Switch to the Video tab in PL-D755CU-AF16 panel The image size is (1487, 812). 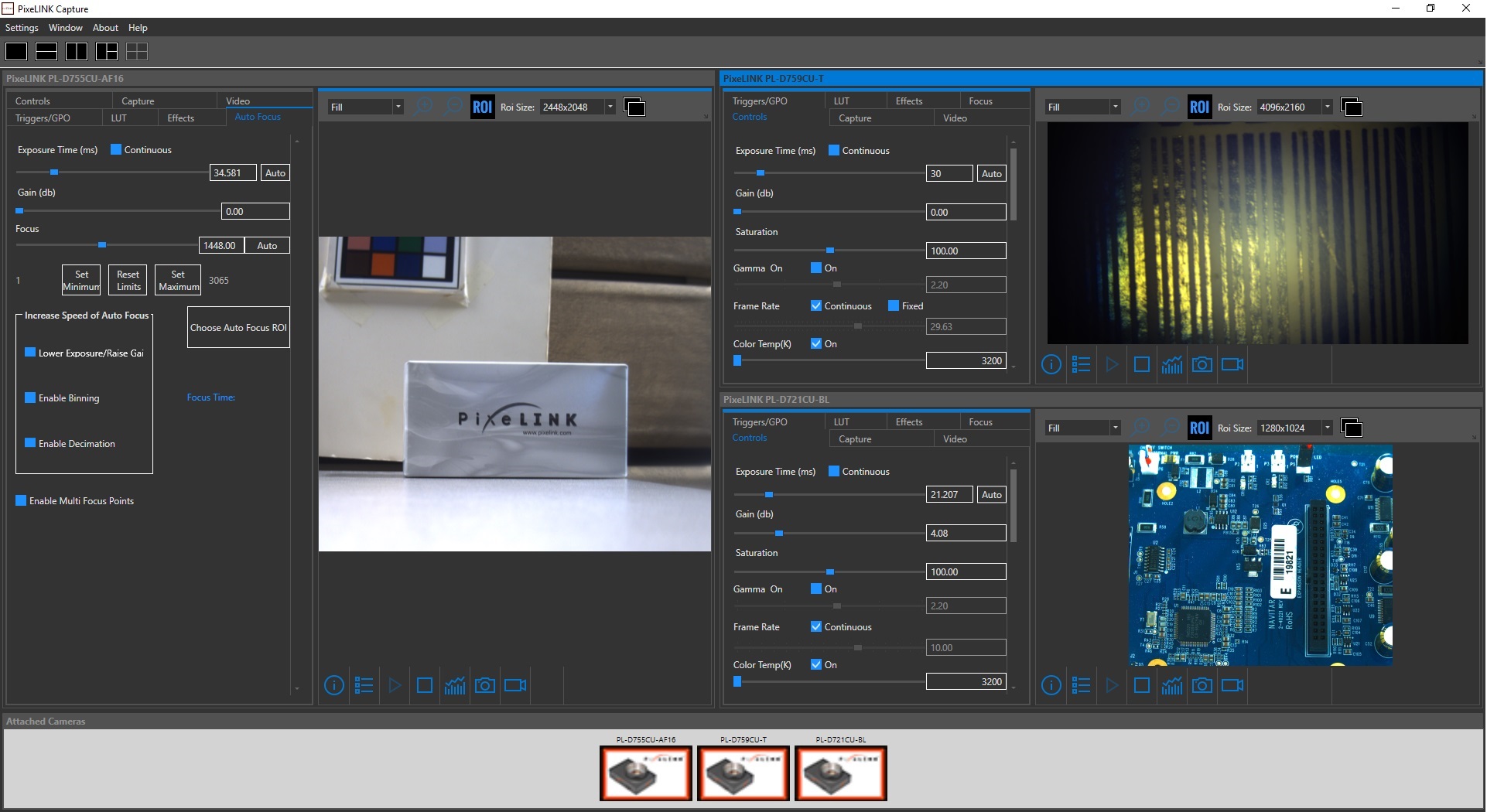pyautogui.click(x=238, y=101)
